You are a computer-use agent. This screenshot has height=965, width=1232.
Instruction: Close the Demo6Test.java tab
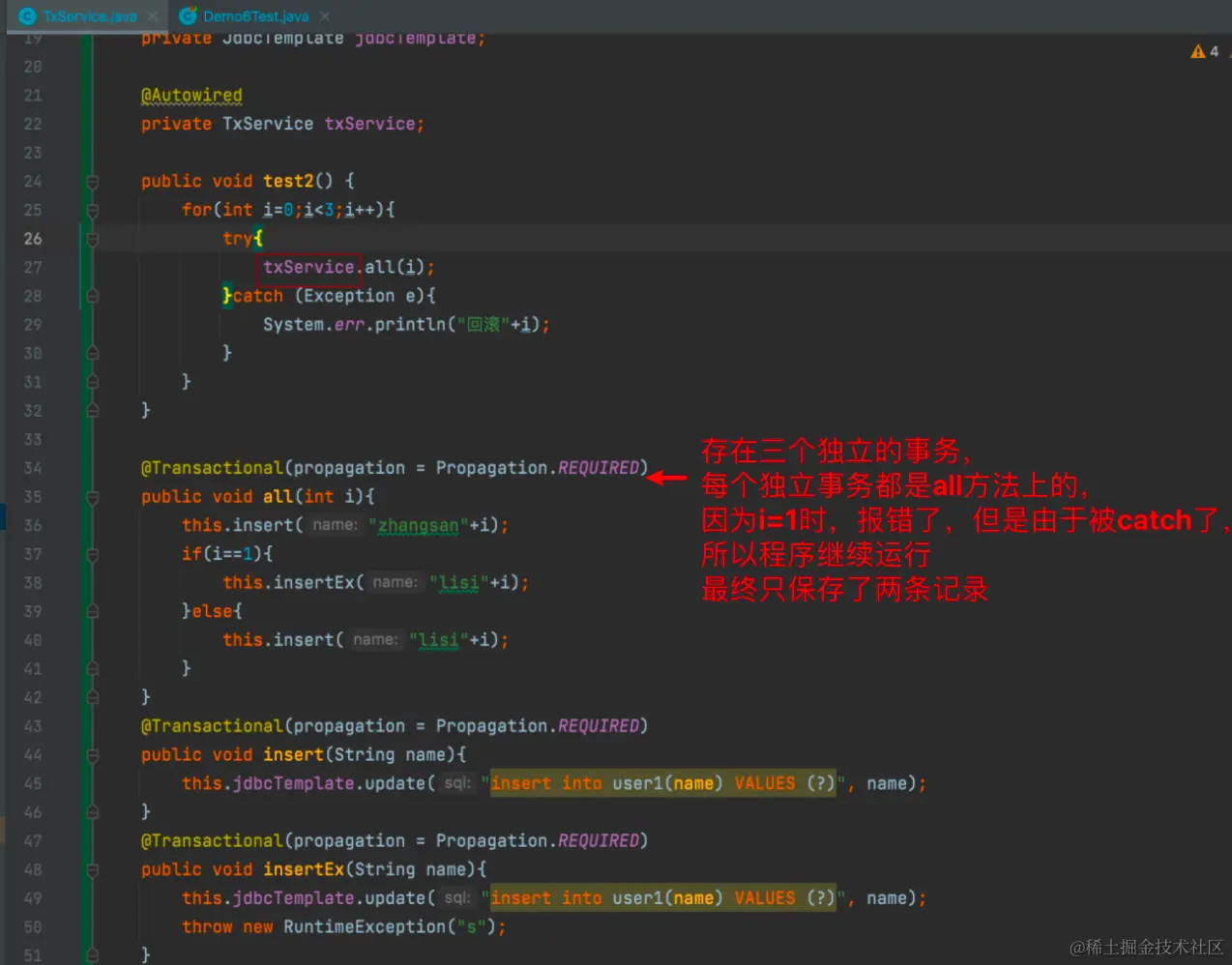point(325,16)
